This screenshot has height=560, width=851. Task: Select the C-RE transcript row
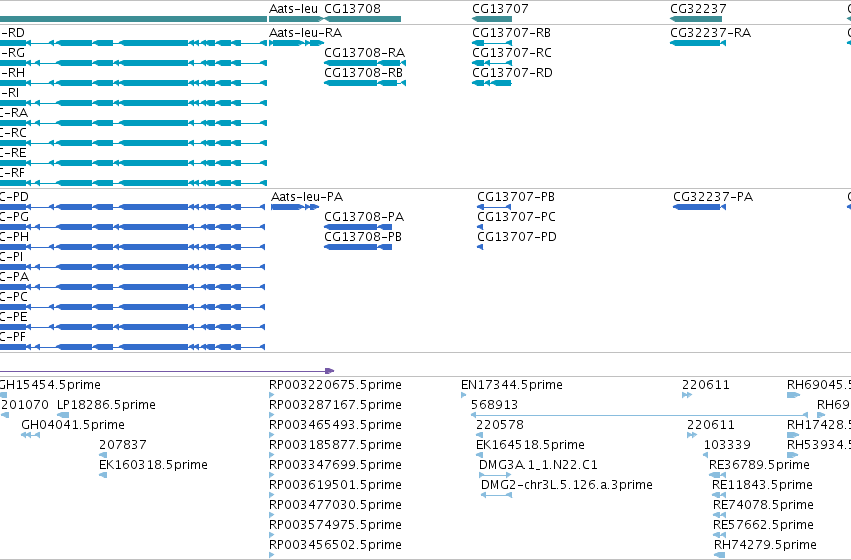pyautogui.click(x=133, y=163)
